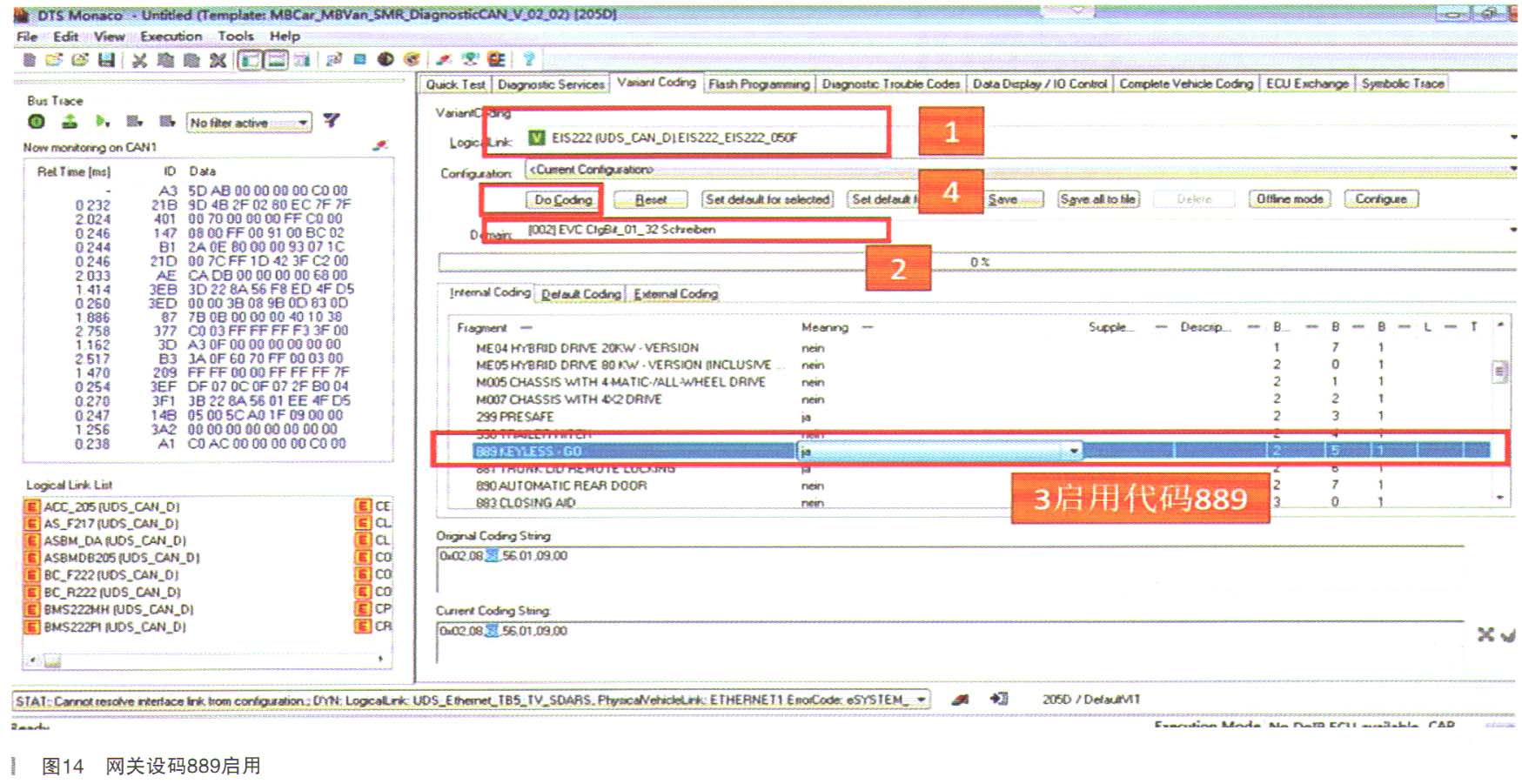1522x784 pixels.
Task: Click the Reset button
Action: coord(651,200)
